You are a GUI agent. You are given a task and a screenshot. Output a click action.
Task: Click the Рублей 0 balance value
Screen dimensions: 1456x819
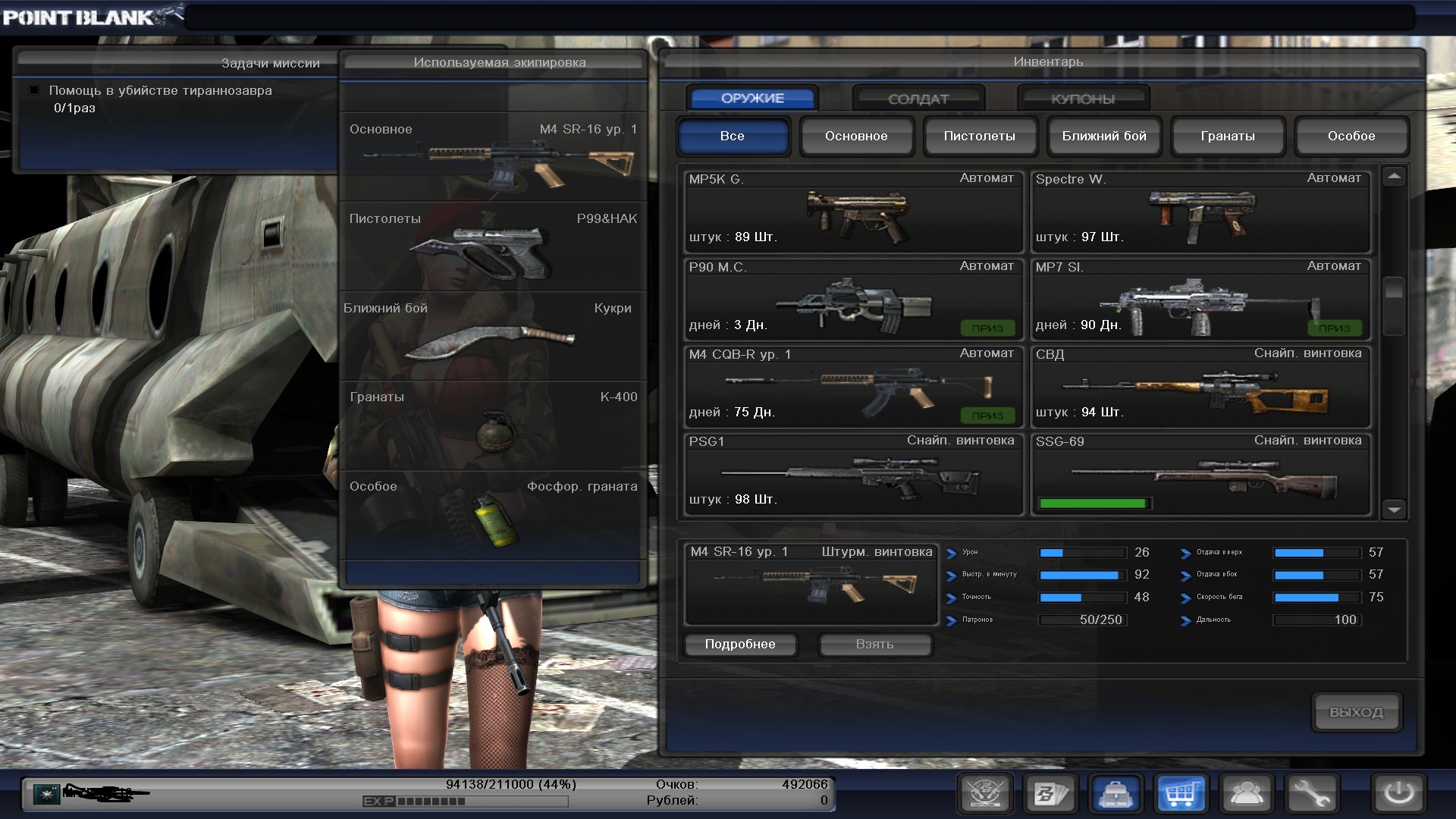click(824, 800)
